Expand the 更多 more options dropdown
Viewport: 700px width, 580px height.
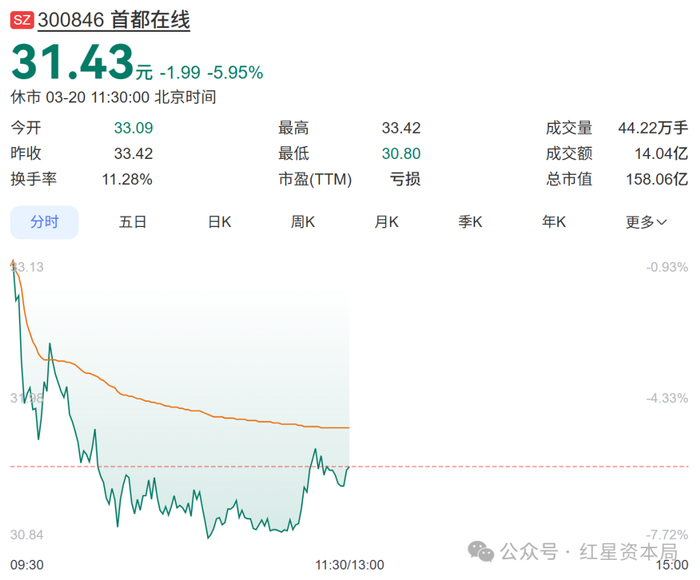pyautogui.click(x=646, y=222)
